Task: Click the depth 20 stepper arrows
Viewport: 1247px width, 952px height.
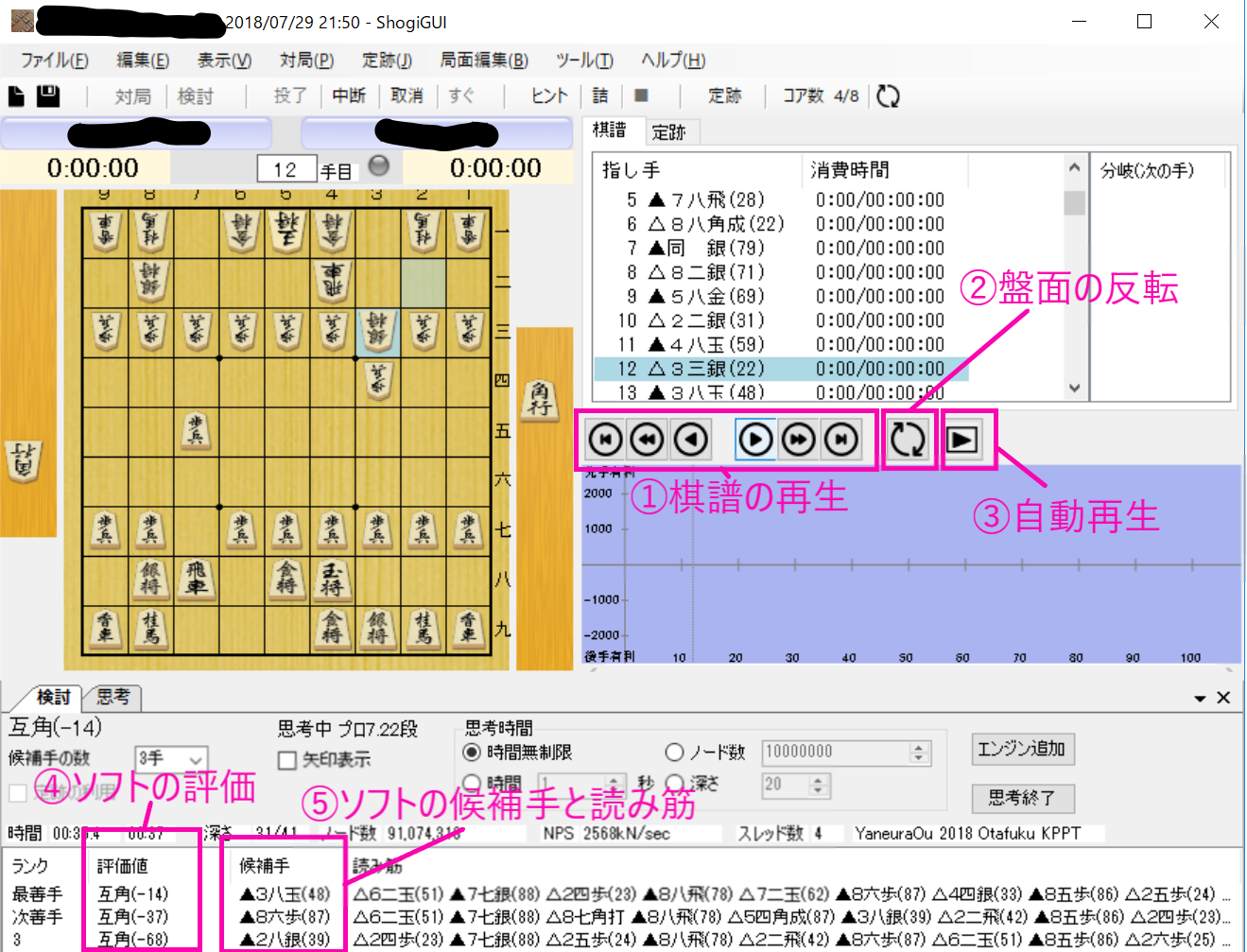Action: 820,785
